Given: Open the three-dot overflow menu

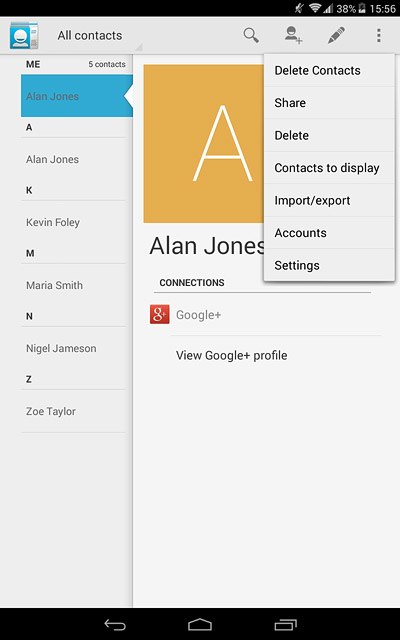Looking at the screenshot, I should click(x=379, y=36).
